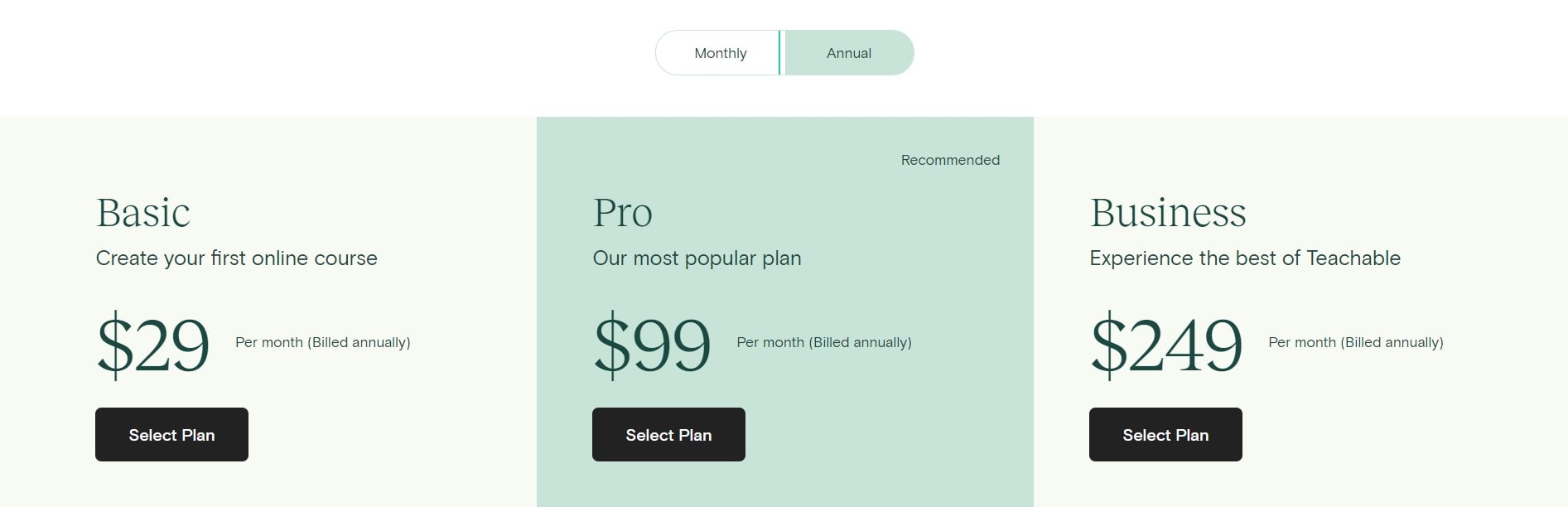The width and height of the screenshot is (1568, 507).
Task: Click the Pro plan heading
Action: coord(623,213)
